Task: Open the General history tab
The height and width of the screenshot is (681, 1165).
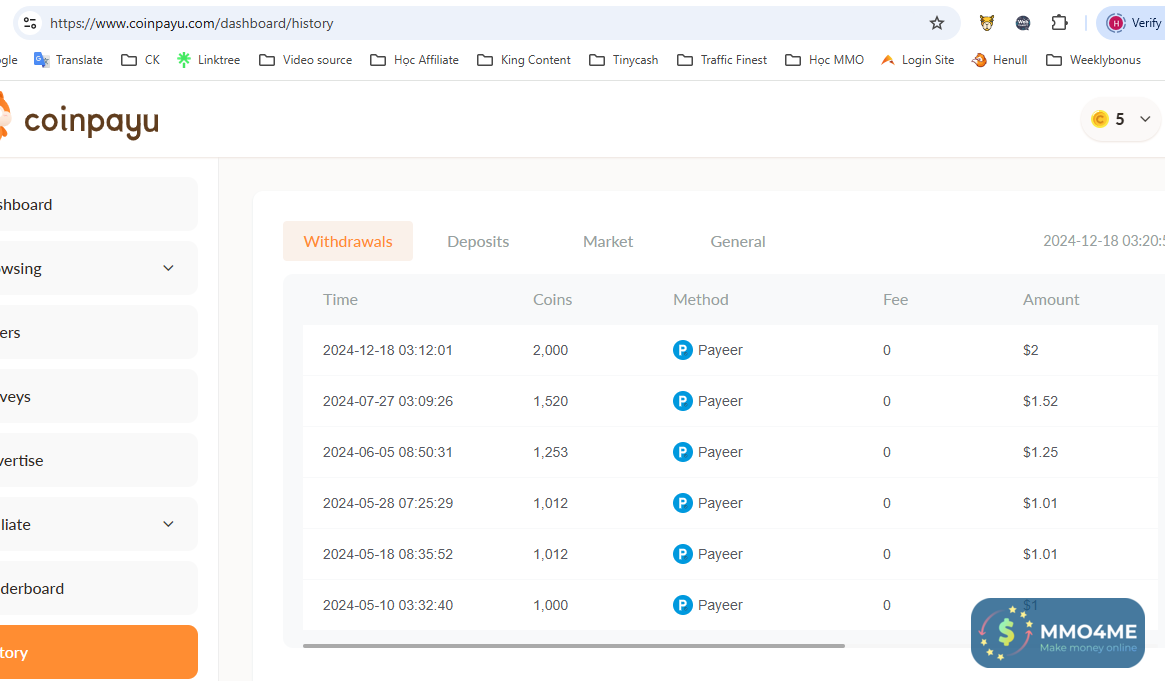Action: 738,241
